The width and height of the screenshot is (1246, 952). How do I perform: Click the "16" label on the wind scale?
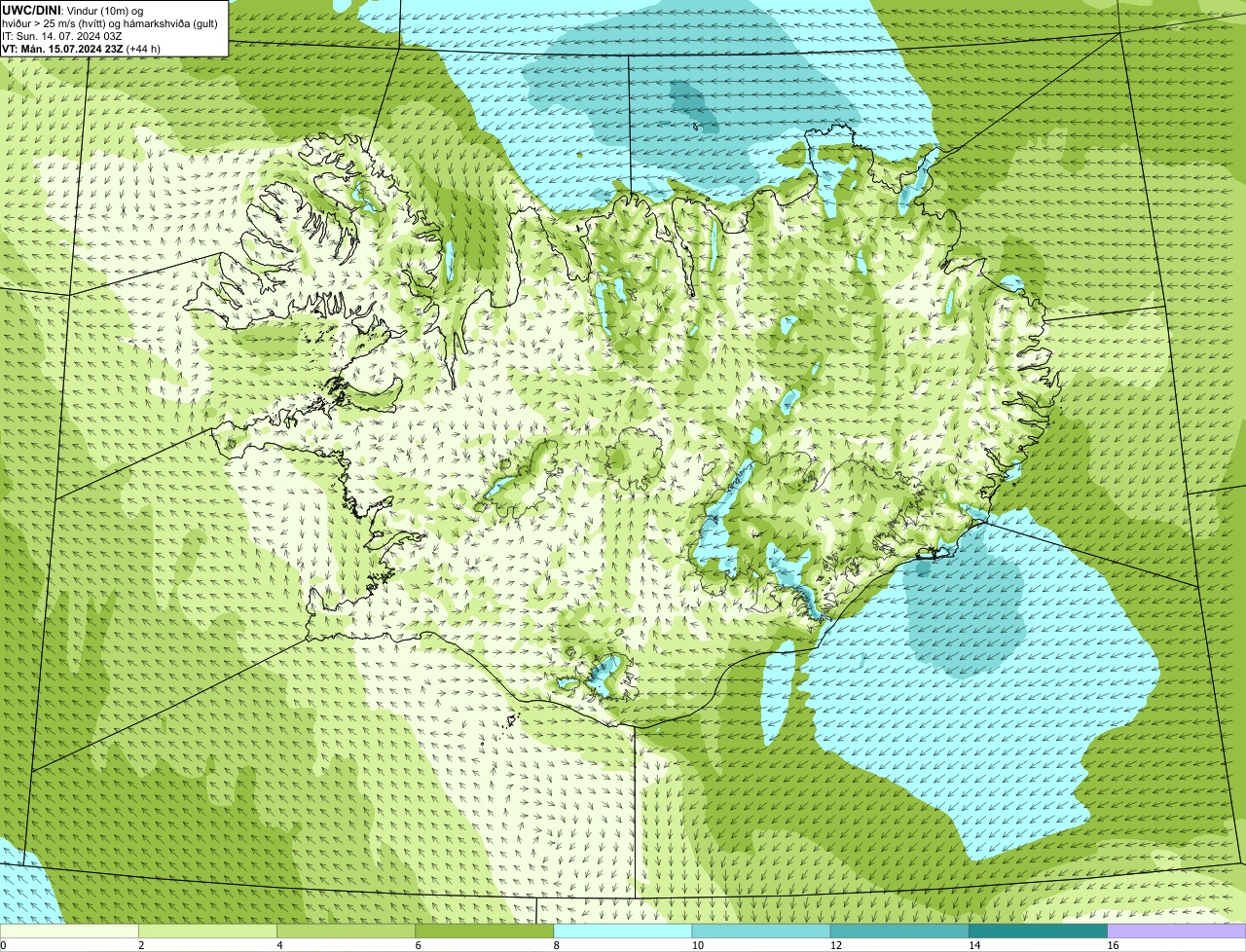[1113, 945]
